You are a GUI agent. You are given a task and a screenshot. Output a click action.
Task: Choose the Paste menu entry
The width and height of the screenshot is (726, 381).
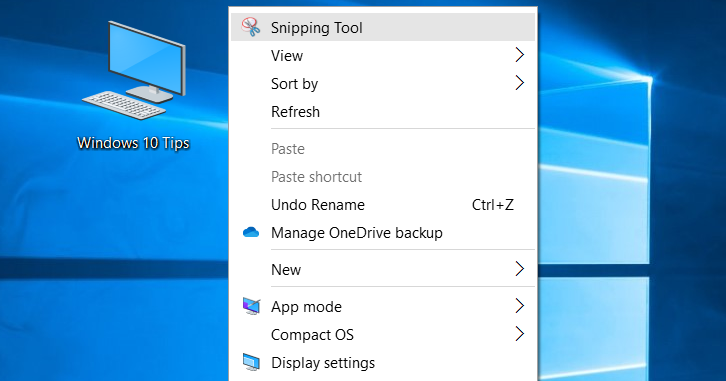tap(383, 149)
